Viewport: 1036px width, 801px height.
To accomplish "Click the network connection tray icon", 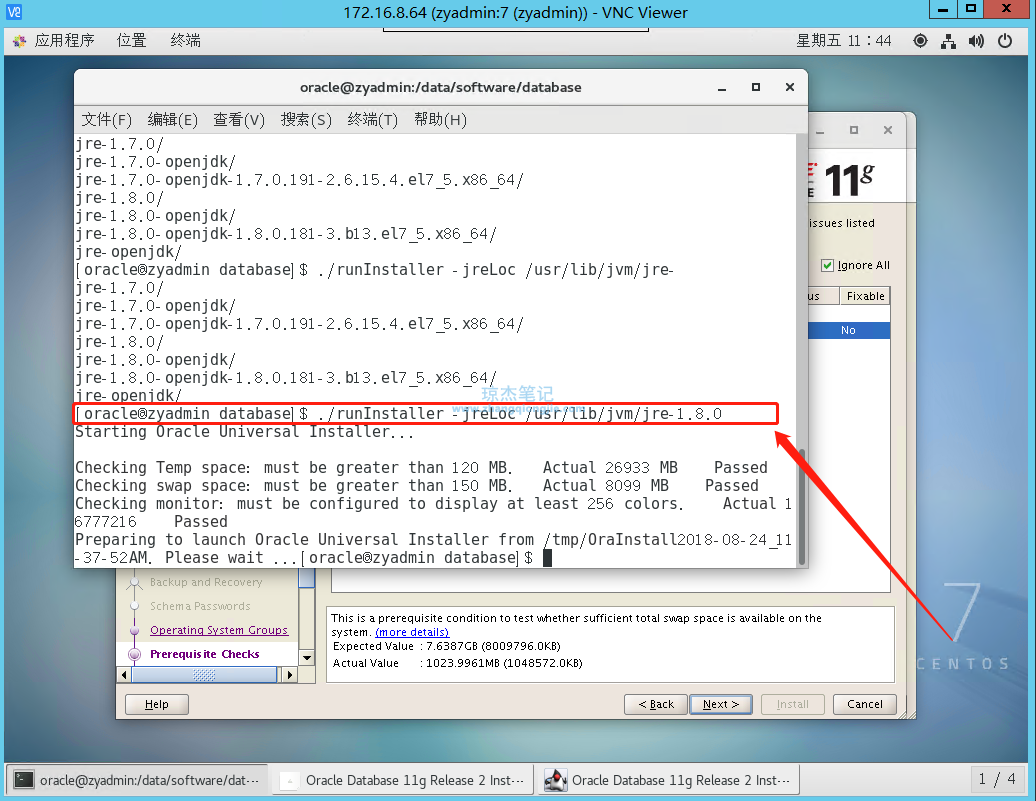I will [948, 41].
